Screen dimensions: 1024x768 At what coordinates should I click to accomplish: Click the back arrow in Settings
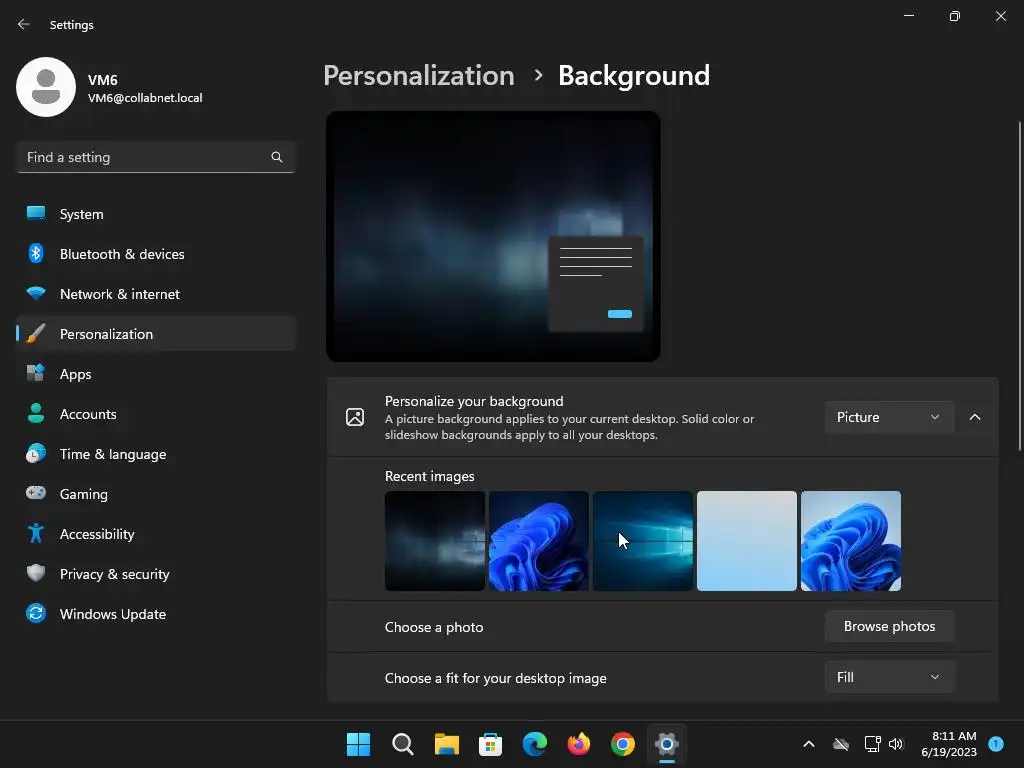tap(24, 24)
